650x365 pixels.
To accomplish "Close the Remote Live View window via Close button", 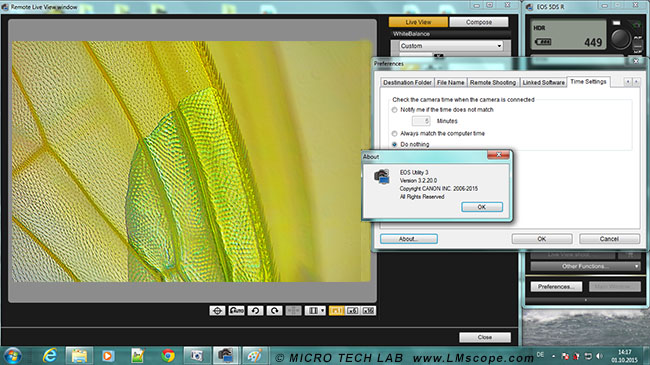I will pyautogui.click(x=485, y=337).
